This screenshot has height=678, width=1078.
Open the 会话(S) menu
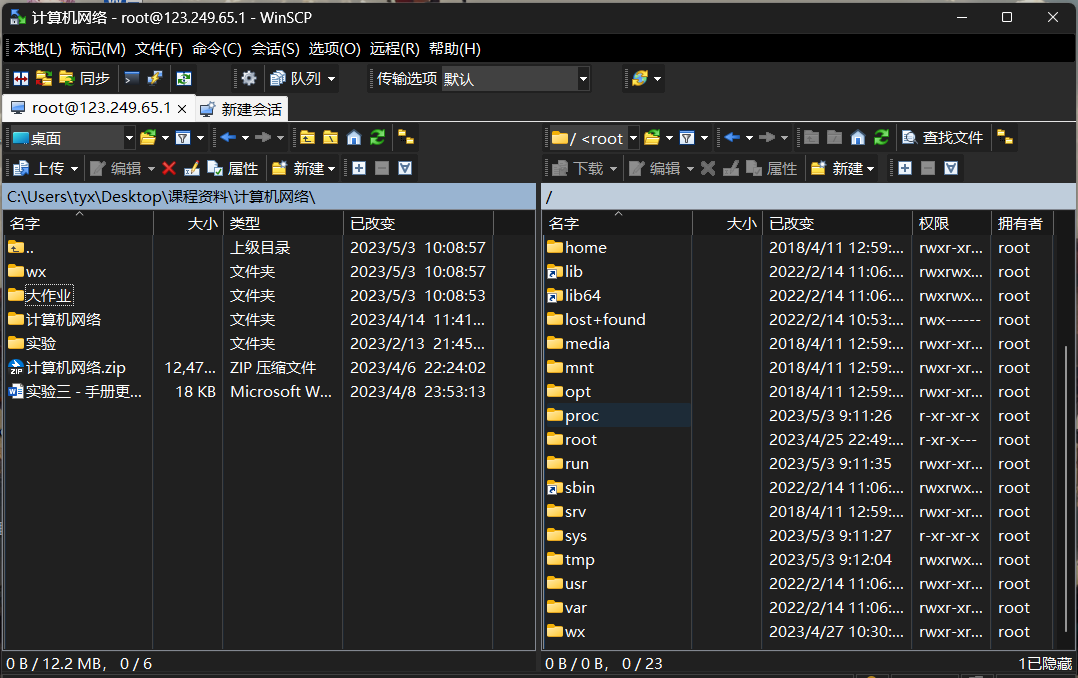(x=275, y=49)
